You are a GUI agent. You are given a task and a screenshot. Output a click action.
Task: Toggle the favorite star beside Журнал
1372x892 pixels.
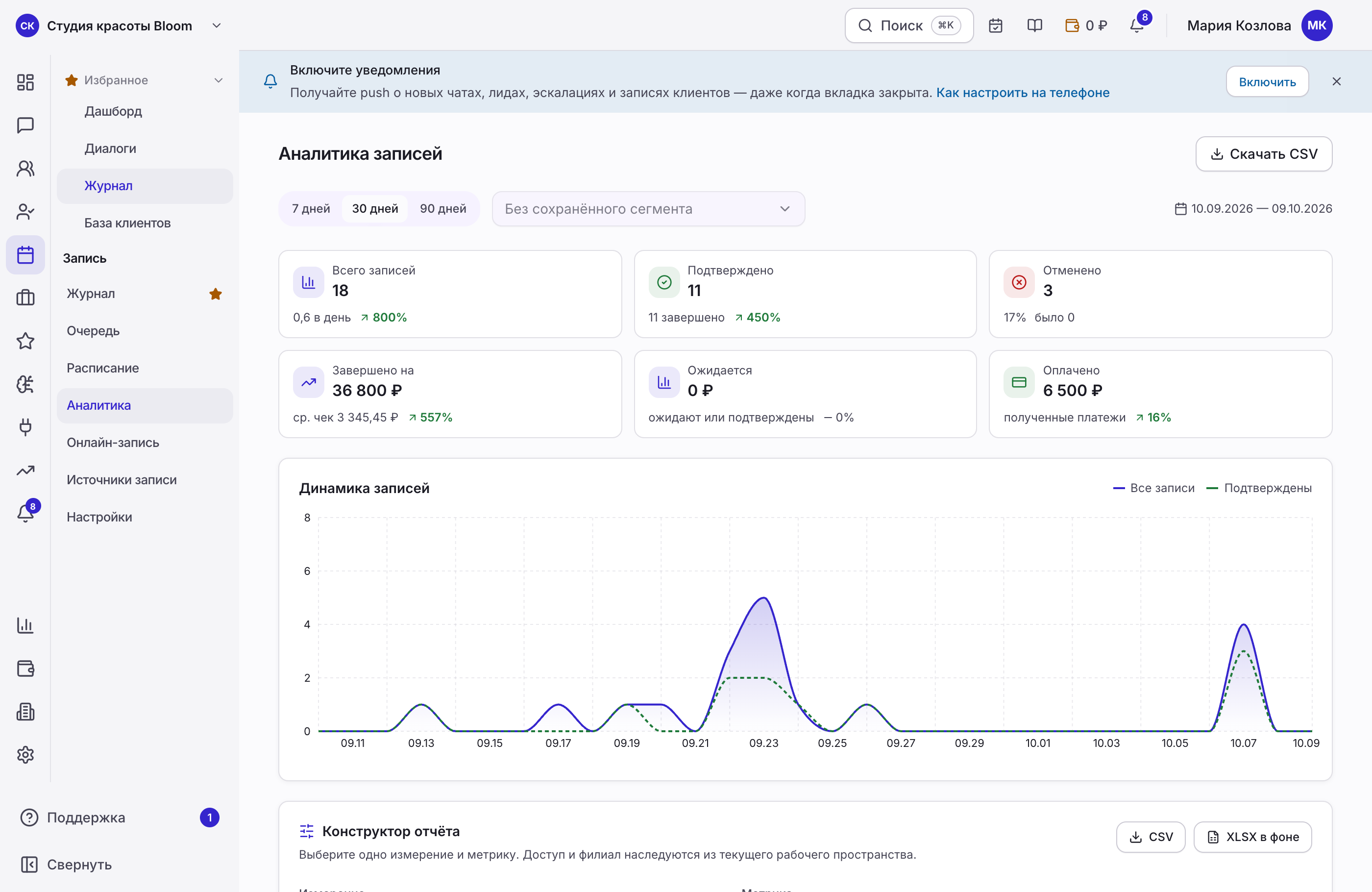point(216,294)
